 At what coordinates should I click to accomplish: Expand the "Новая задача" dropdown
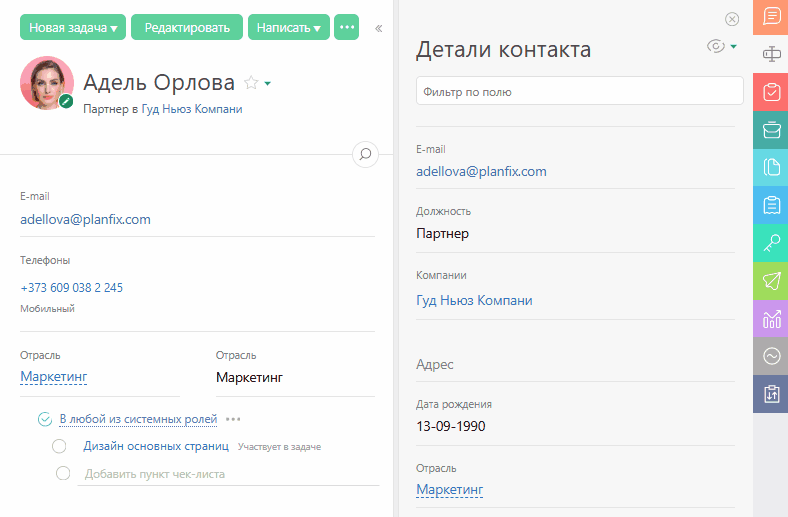[x=73, y=27]
